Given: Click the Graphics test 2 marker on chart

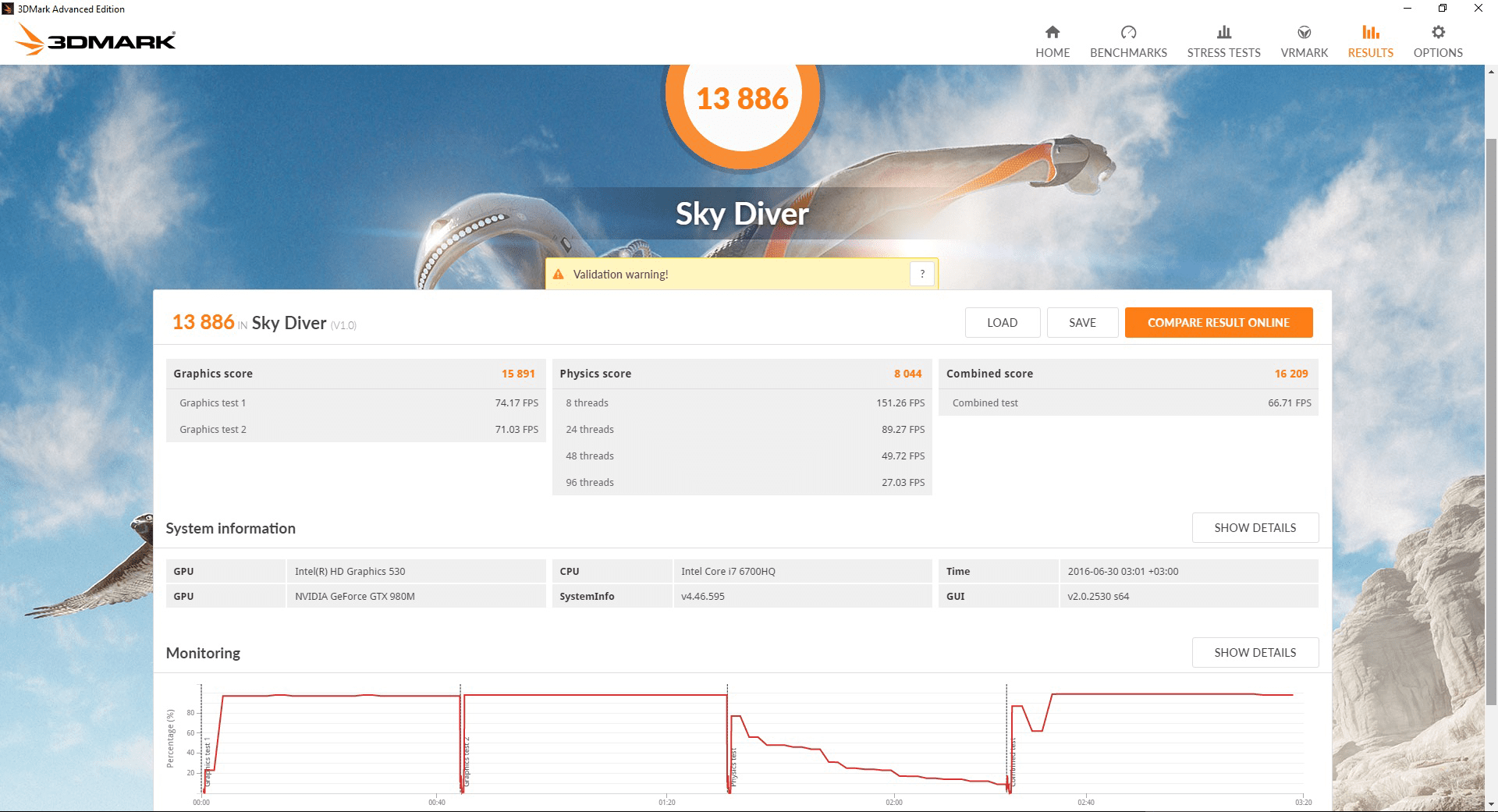Looking at the screenshot, I should coord(467,761).
